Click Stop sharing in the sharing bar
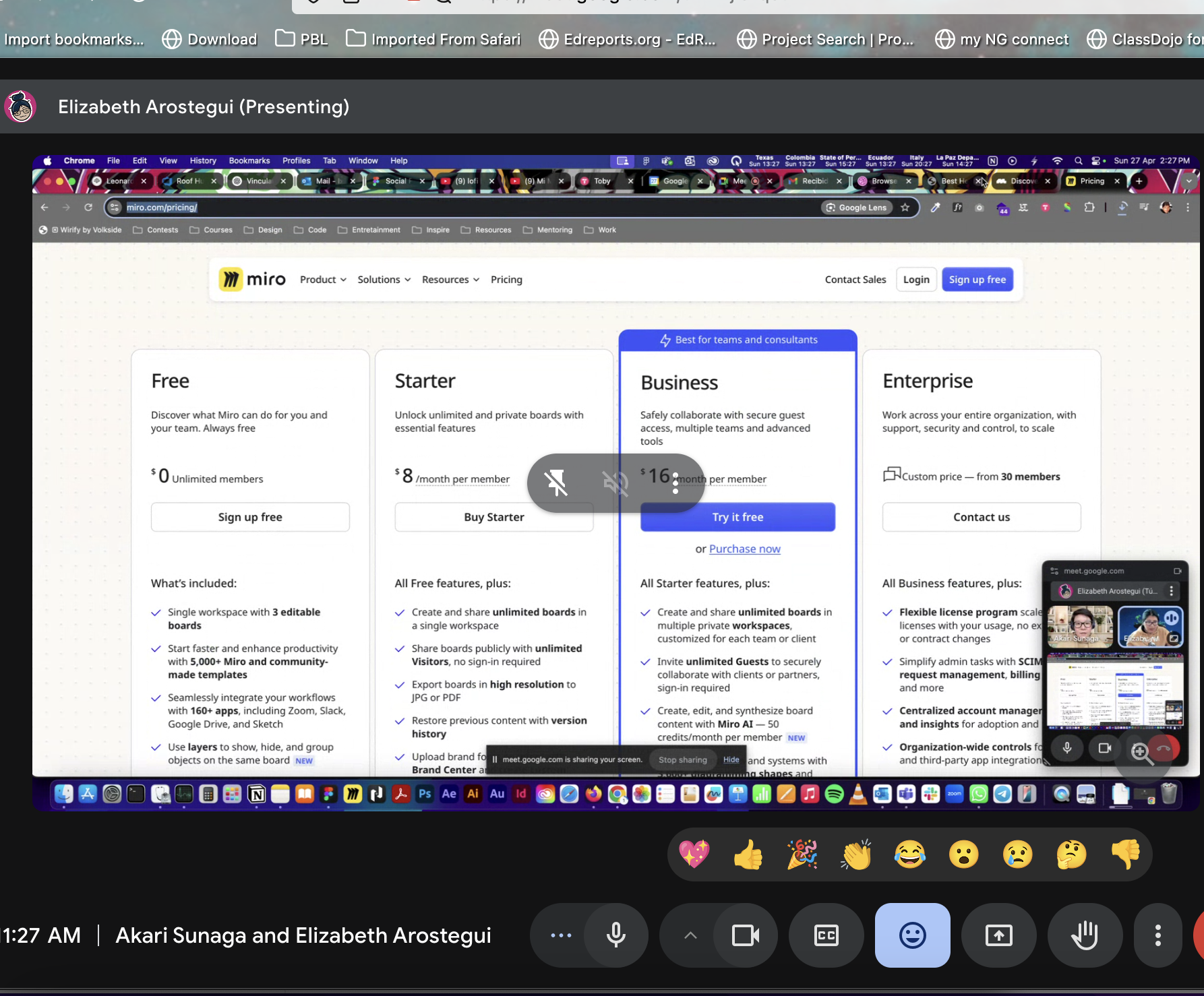The image size is (1204, 996). tap(683, 759)
